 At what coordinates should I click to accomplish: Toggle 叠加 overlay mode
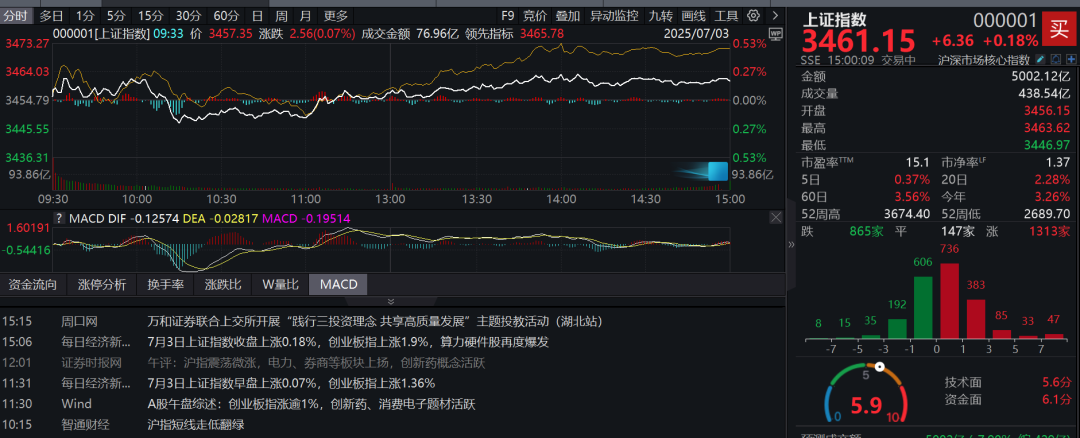[x=567, y=16]
